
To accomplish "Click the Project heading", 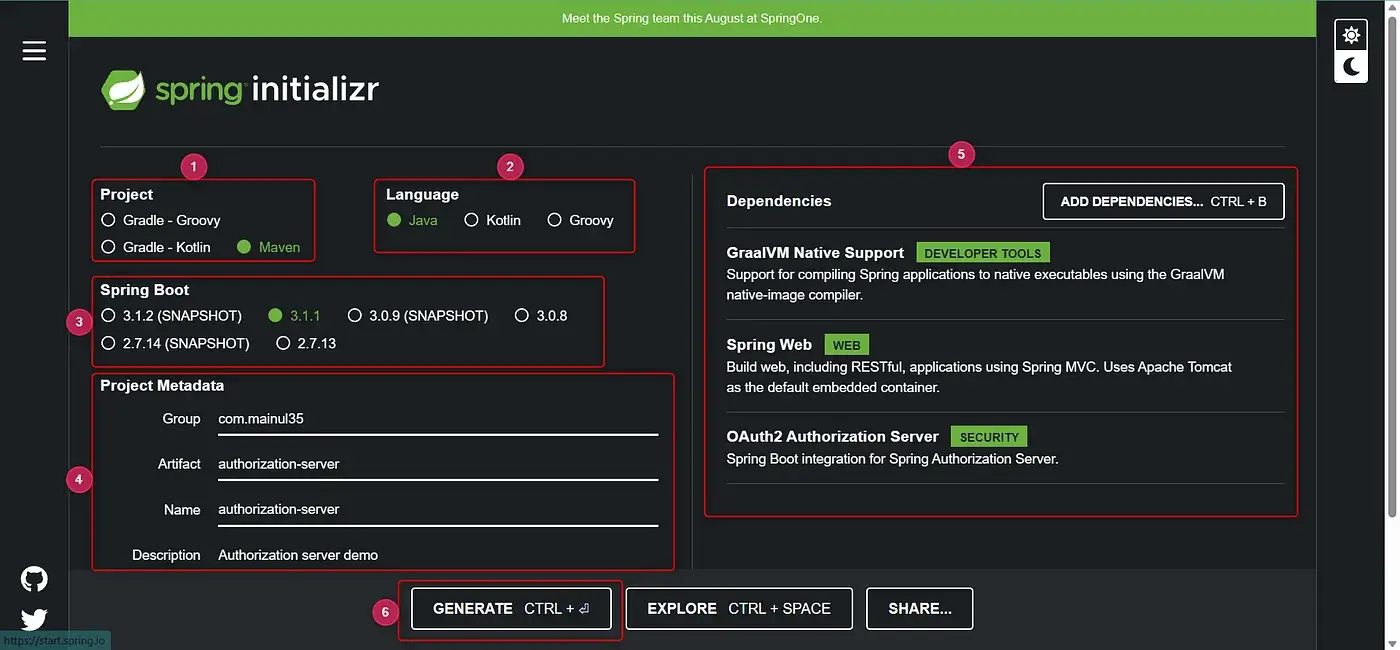I will pyautogui.click(x=127, y=195).
